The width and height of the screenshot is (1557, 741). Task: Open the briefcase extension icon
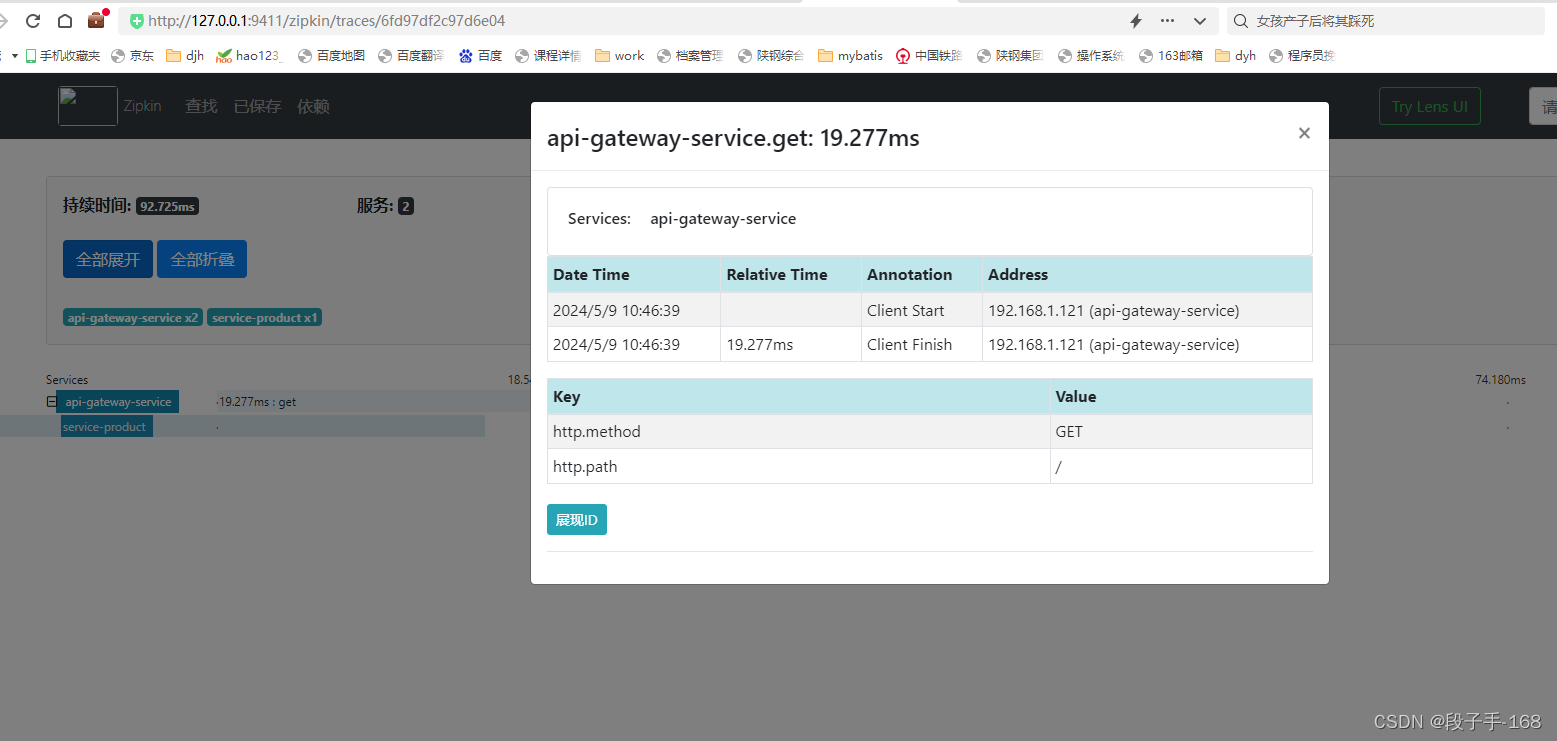tap(97, 20)
